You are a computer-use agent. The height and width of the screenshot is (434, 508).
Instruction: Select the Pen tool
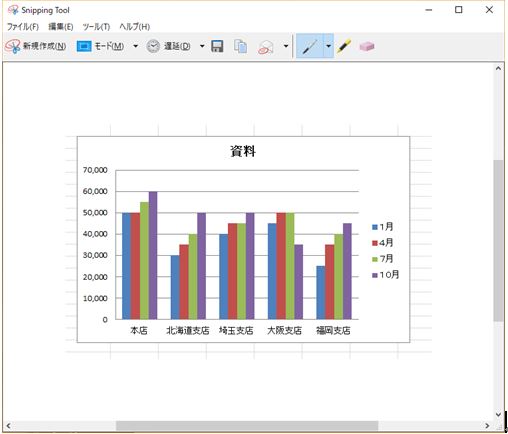point(310,46)
